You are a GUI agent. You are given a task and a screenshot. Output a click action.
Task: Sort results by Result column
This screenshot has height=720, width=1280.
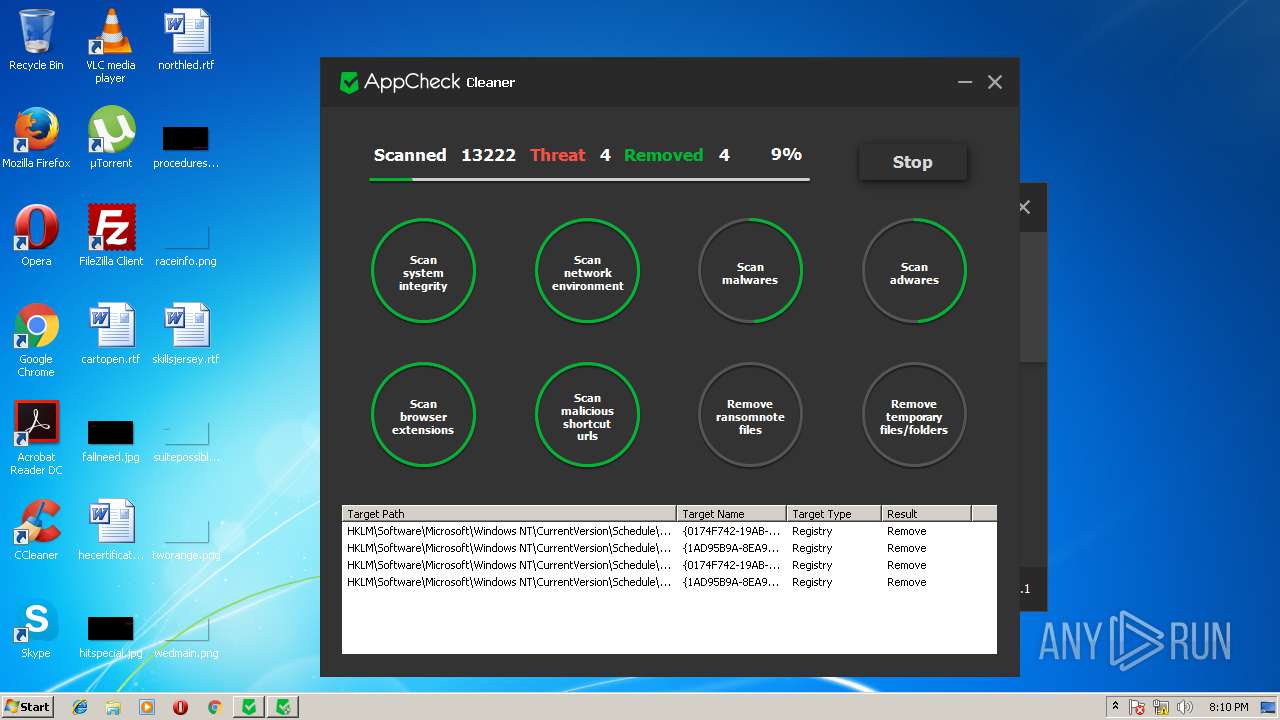pos(926,514)
